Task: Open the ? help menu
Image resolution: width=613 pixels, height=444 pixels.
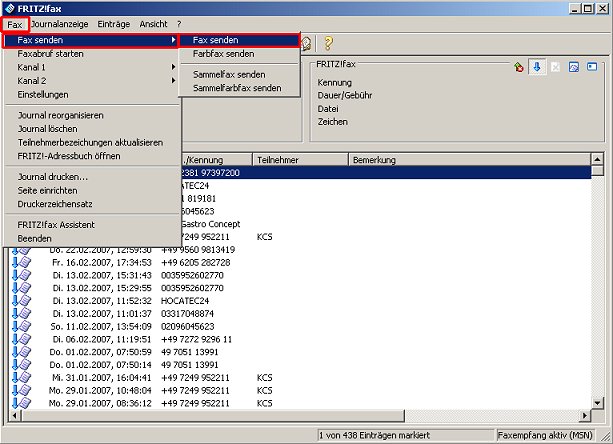Action: click(x=179, y=24)
